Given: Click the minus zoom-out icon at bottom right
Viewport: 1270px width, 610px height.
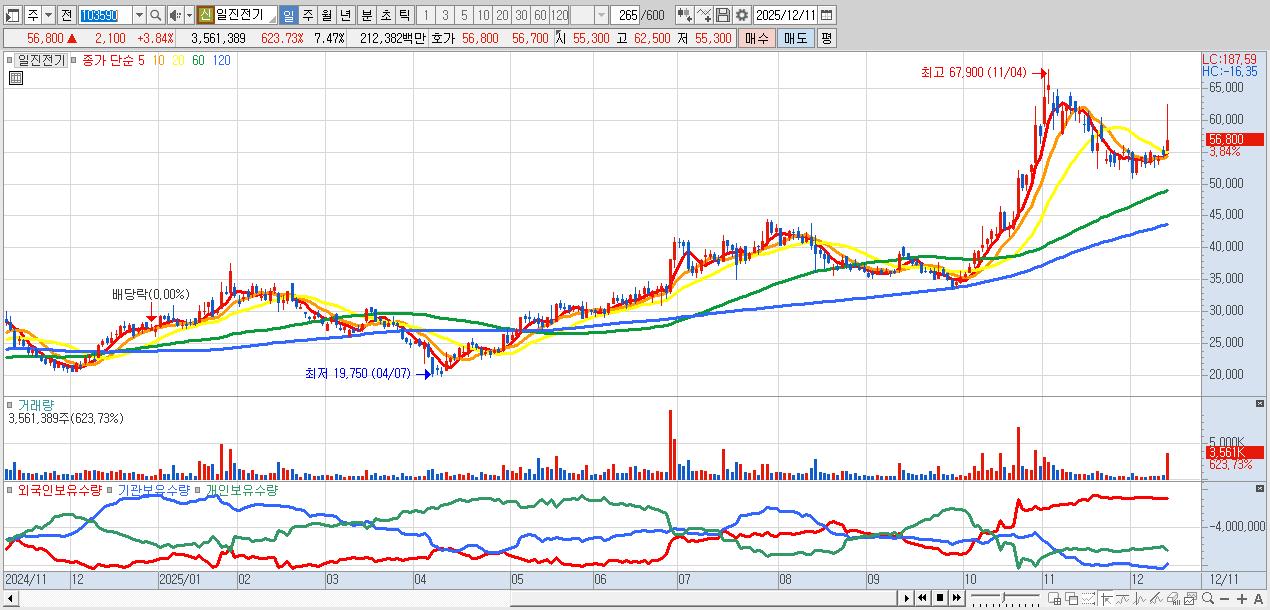Looking at the screenshot, I should pos(1224,599).
